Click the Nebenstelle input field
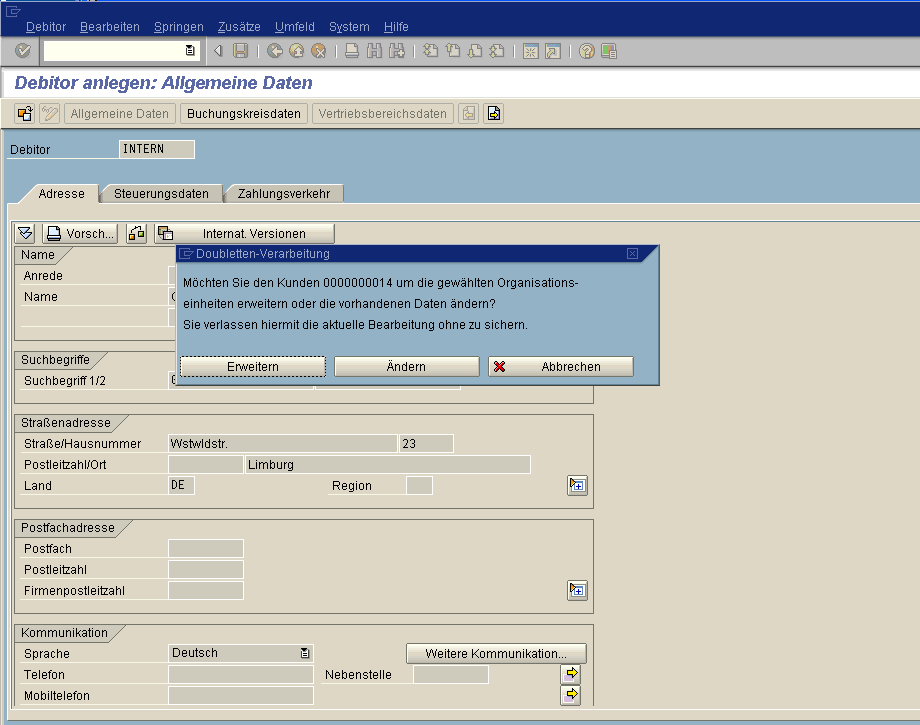 [x=451, y=675]
